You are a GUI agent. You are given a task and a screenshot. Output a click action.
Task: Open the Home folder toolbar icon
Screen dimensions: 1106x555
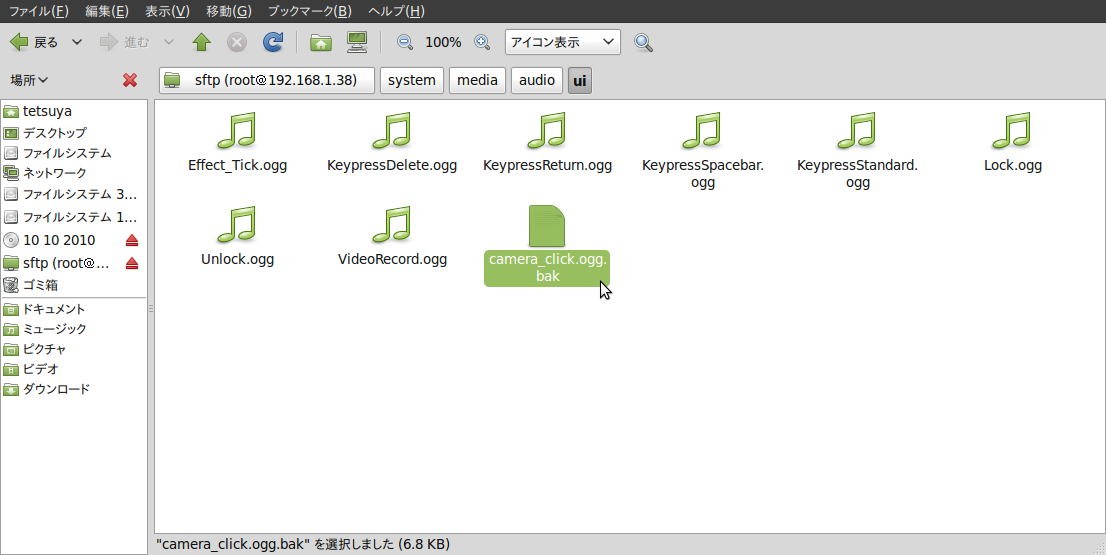321,42
